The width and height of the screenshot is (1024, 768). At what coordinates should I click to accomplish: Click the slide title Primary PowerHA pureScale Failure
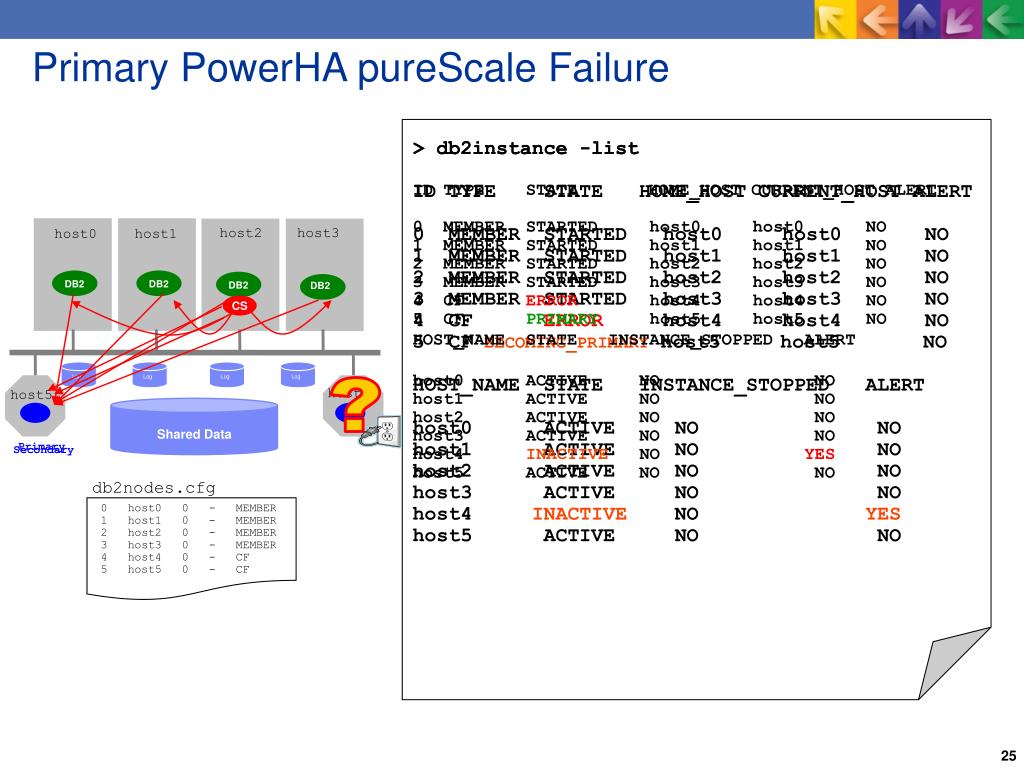[x=351, y=68]
